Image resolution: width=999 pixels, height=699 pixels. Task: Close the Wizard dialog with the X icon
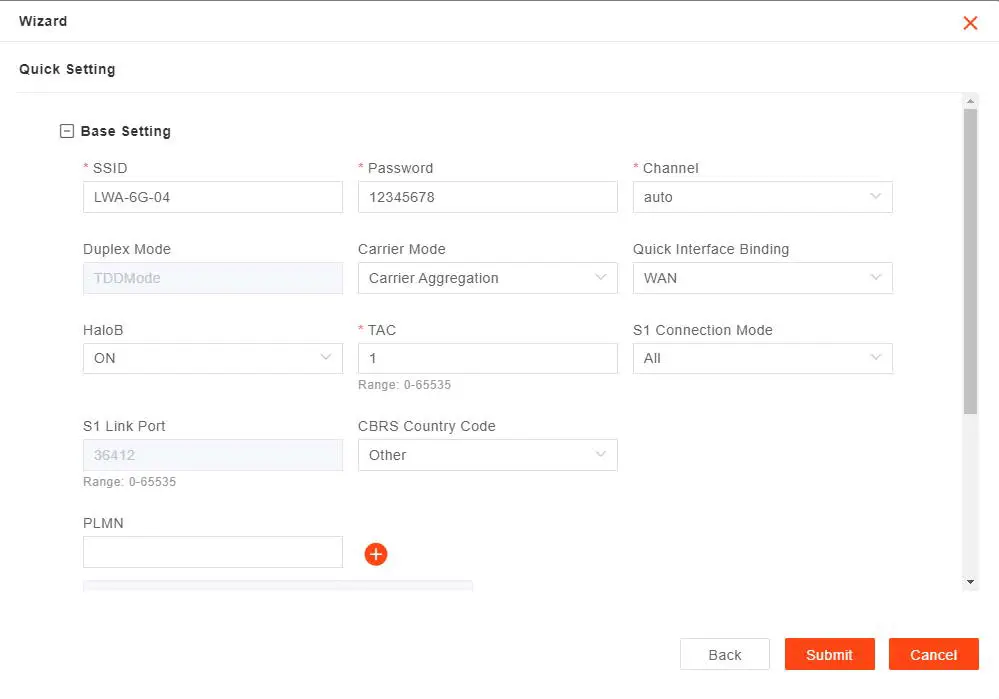[970, 23]
